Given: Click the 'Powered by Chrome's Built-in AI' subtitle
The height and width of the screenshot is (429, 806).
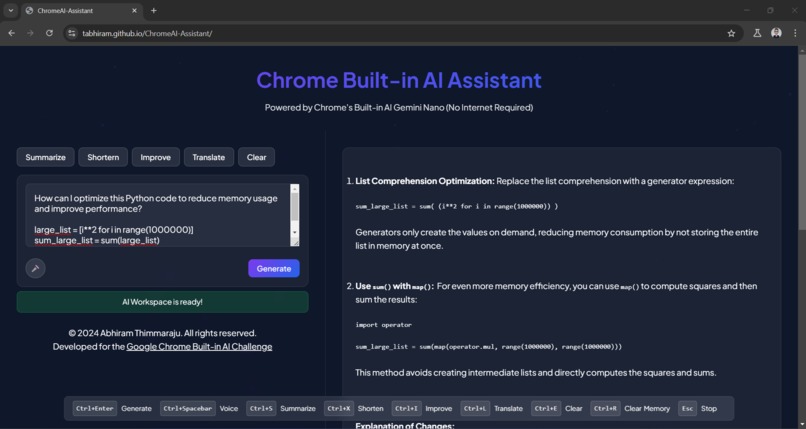Looking at the screenshot, I should point(399,107).
